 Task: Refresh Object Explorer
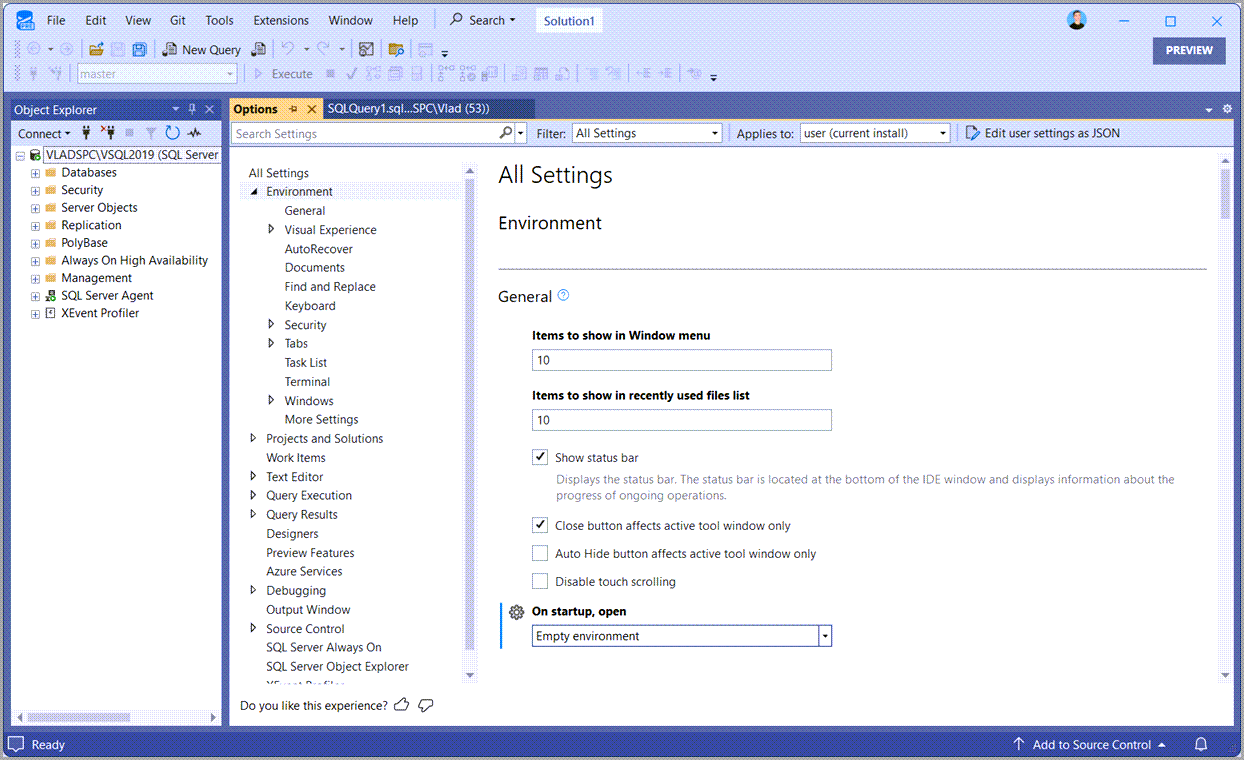[172, 133]
